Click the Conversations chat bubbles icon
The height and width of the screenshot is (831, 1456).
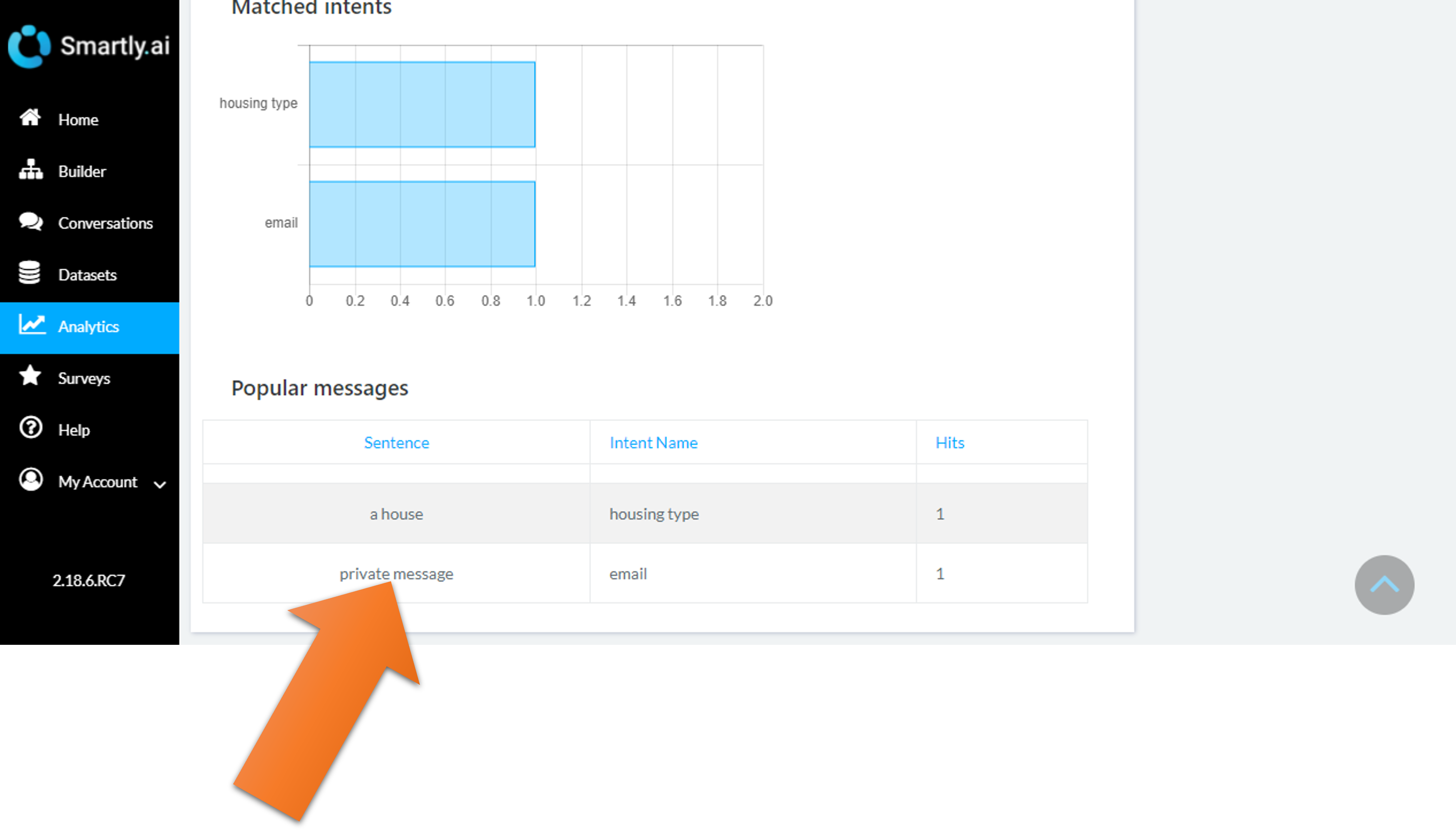(x=30, y=221)
